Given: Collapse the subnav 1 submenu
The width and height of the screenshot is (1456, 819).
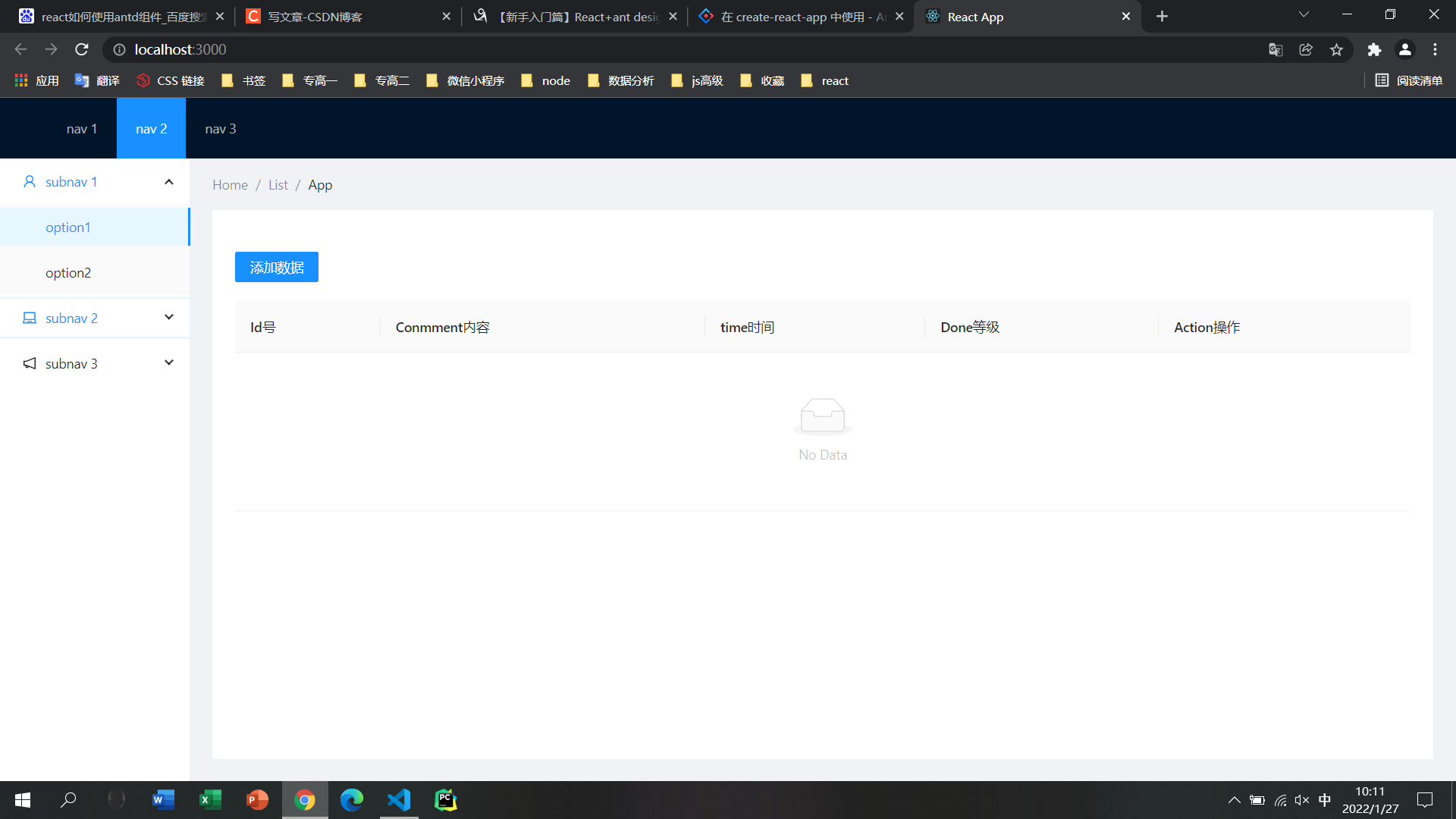Looking at the screenshot, I should pyautogui.click(x=169, y=182).
